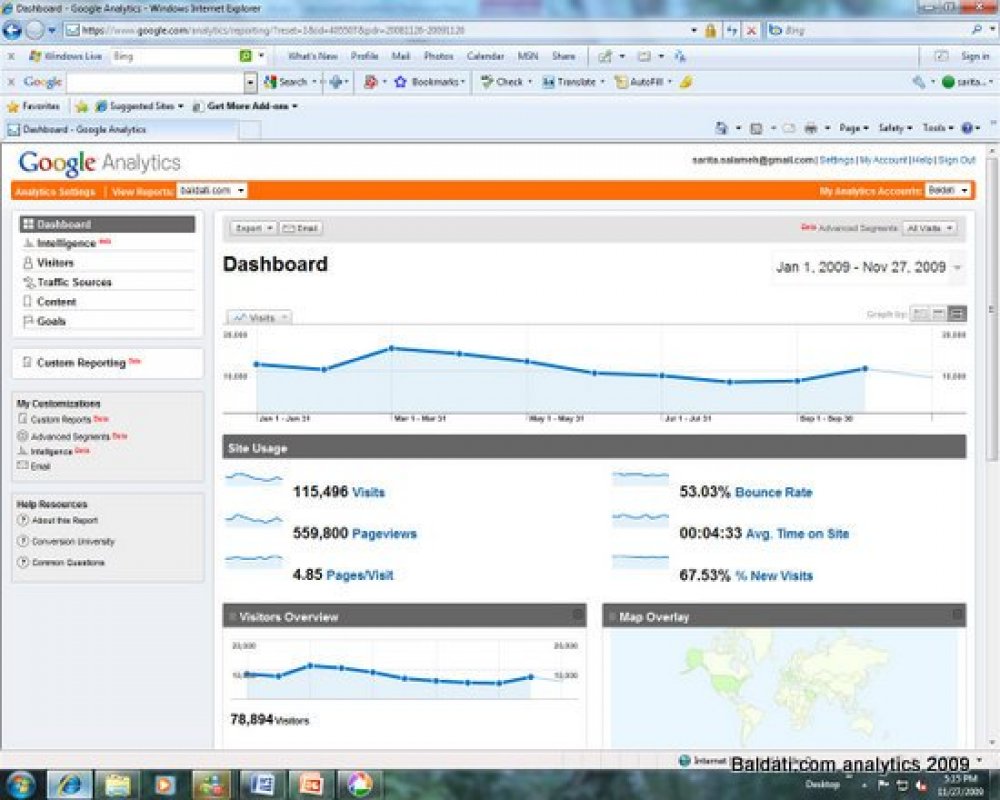Screen dimensions: 1000x800
Task: Open Custom Reporting in sidebar
Action: 81,362
